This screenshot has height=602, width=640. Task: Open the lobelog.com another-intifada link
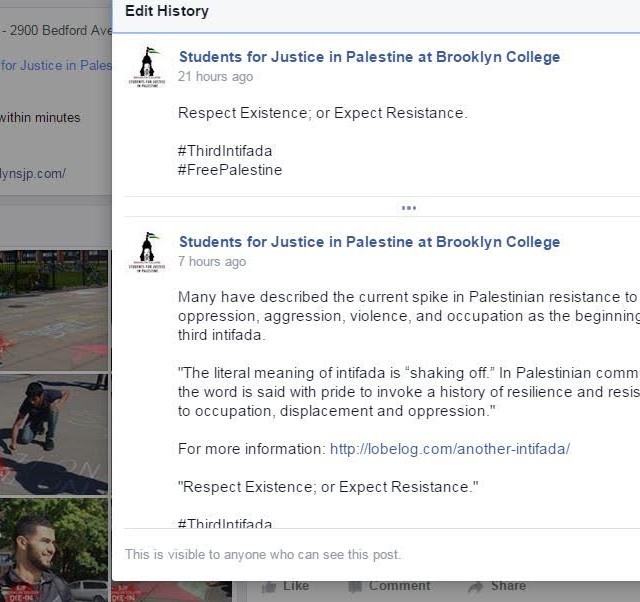pyautogui.click(x=450, y=449)
